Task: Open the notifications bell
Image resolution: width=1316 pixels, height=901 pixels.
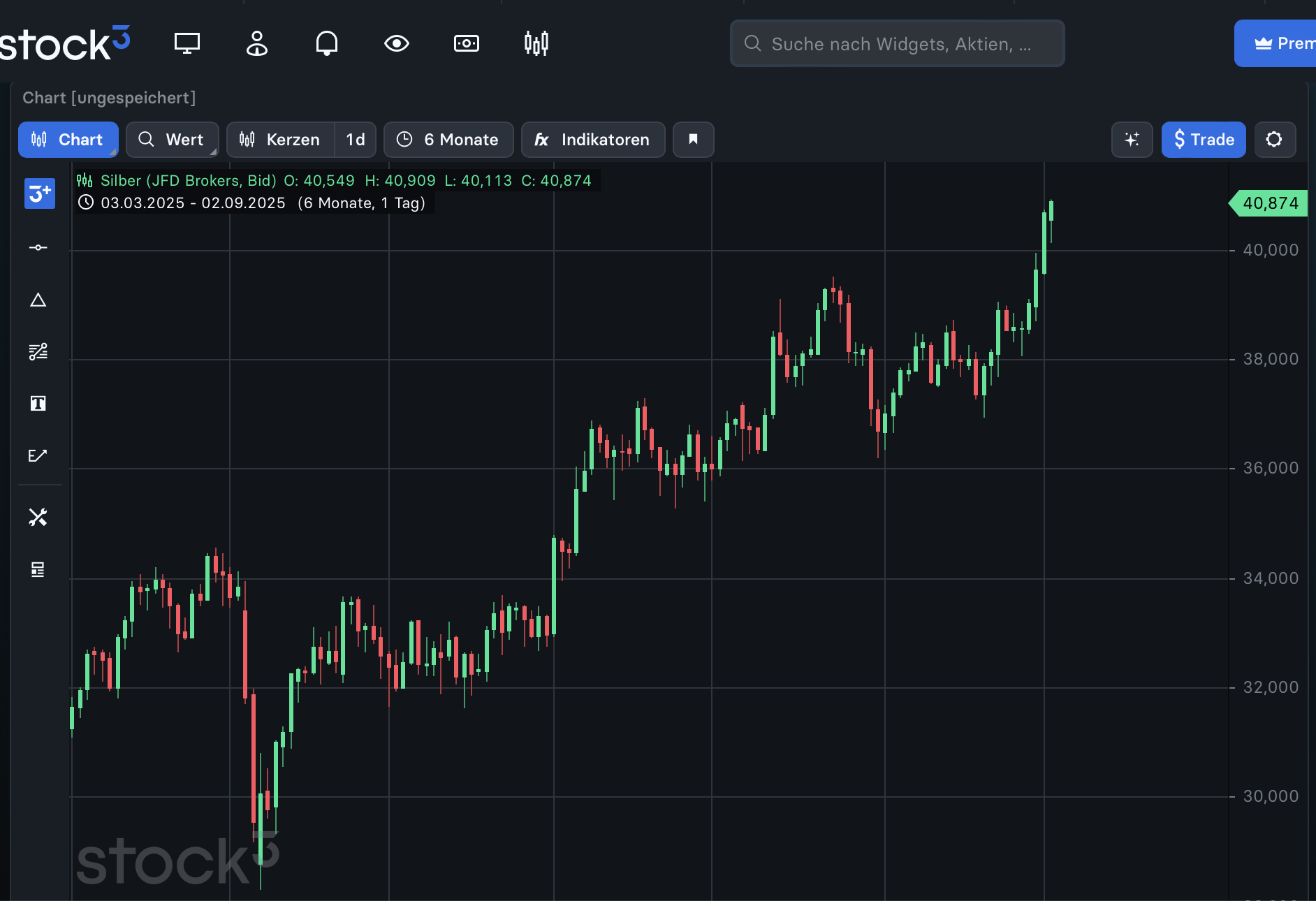Action: (326, 43)
